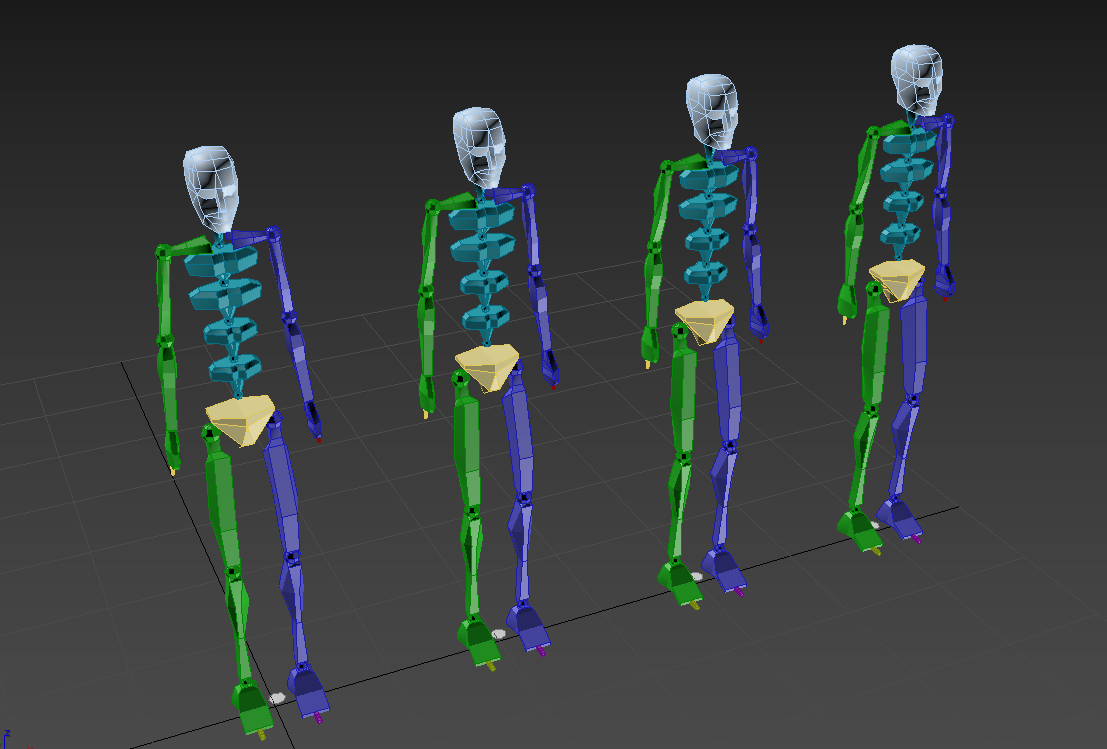The image size is (1107, 749).
Task: Select the top teal spine segment of leftmost biped
Action: click(x=220, y=261)
